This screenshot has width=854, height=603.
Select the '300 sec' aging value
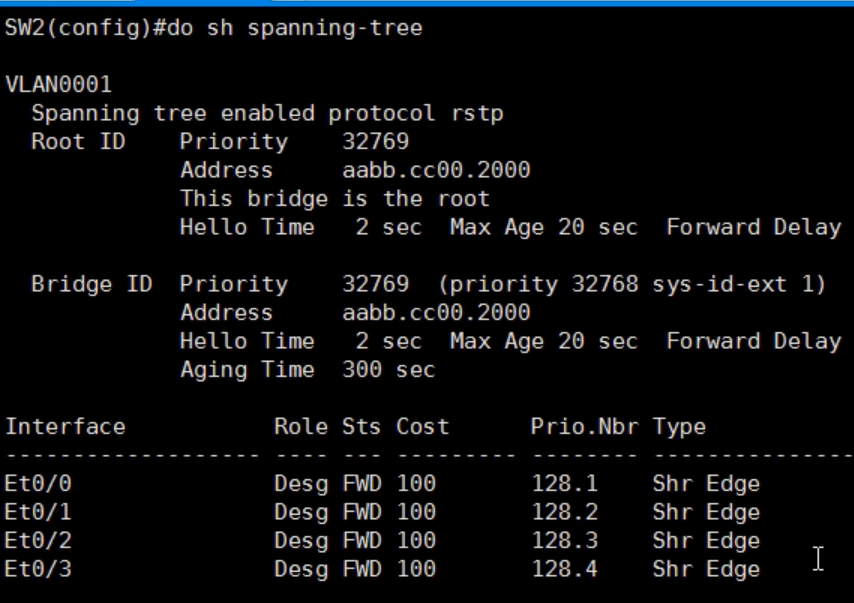click(x=389, y=370)
